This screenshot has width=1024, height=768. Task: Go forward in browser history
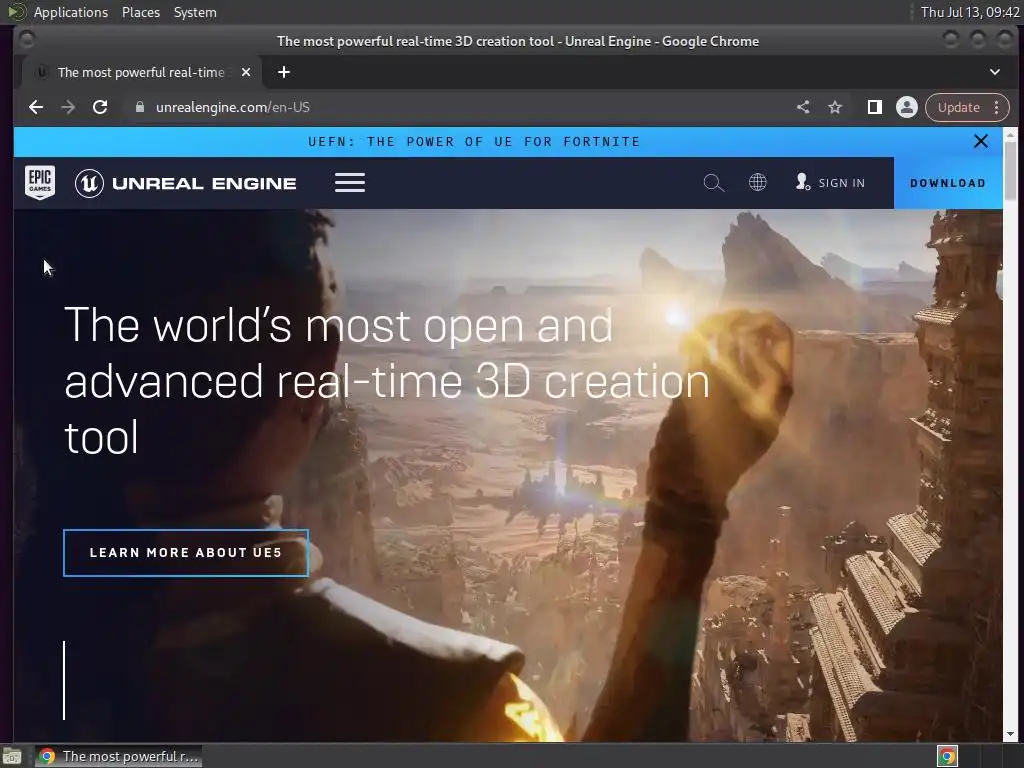click(68, 107)
